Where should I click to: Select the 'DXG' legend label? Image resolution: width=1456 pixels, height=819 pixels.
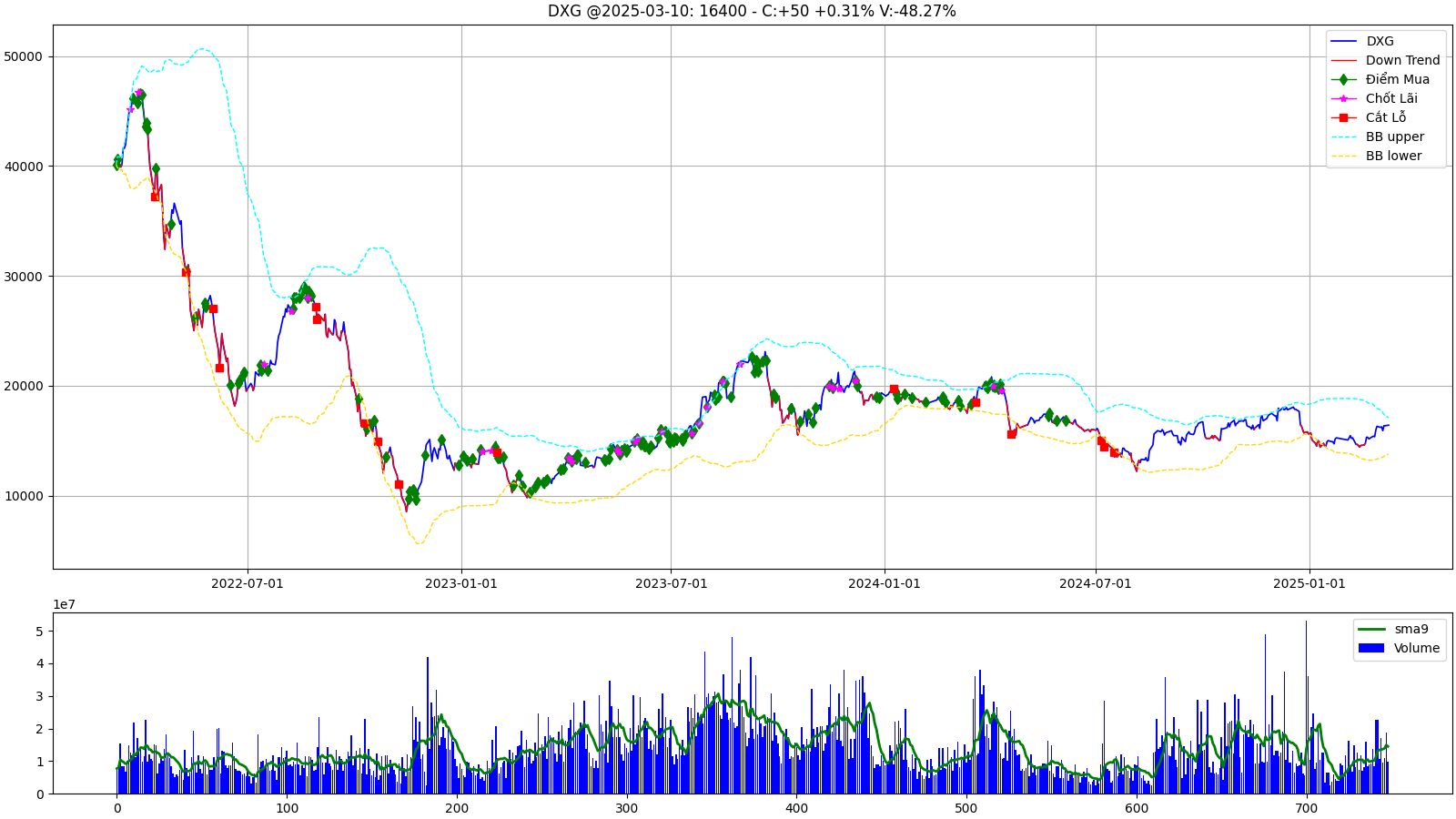pyautogui.click(x=1380, y=41)
